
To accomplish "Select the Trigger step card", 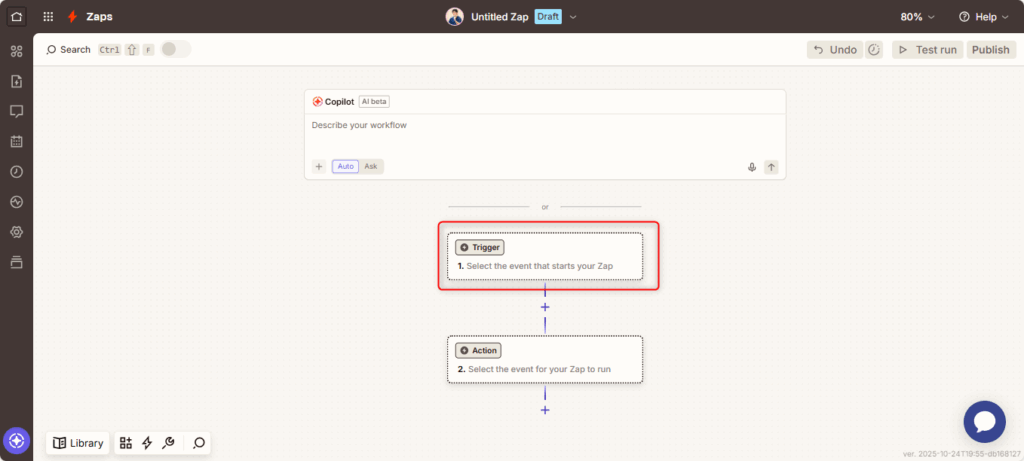I will tap(545, 257).
